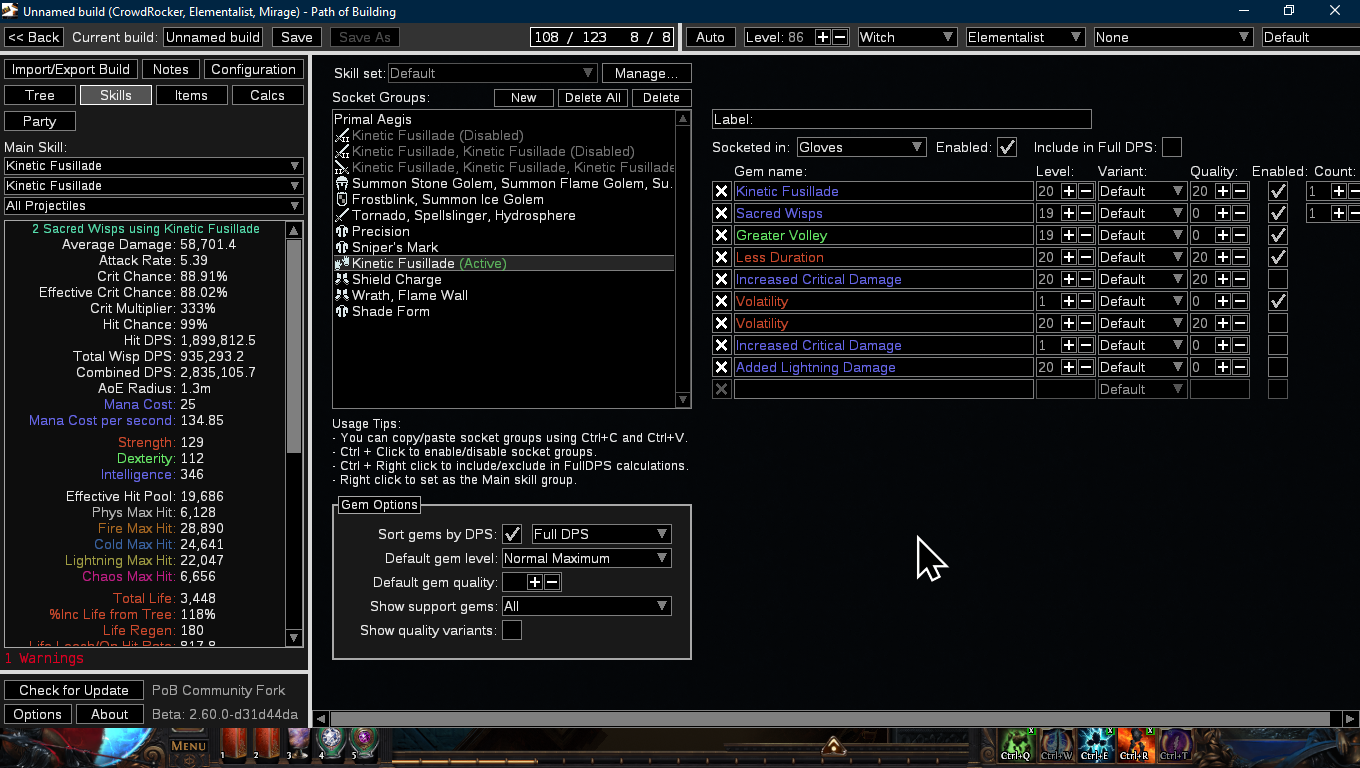Switch to the Items tab
1360x768 pixels.
[191, 95]
